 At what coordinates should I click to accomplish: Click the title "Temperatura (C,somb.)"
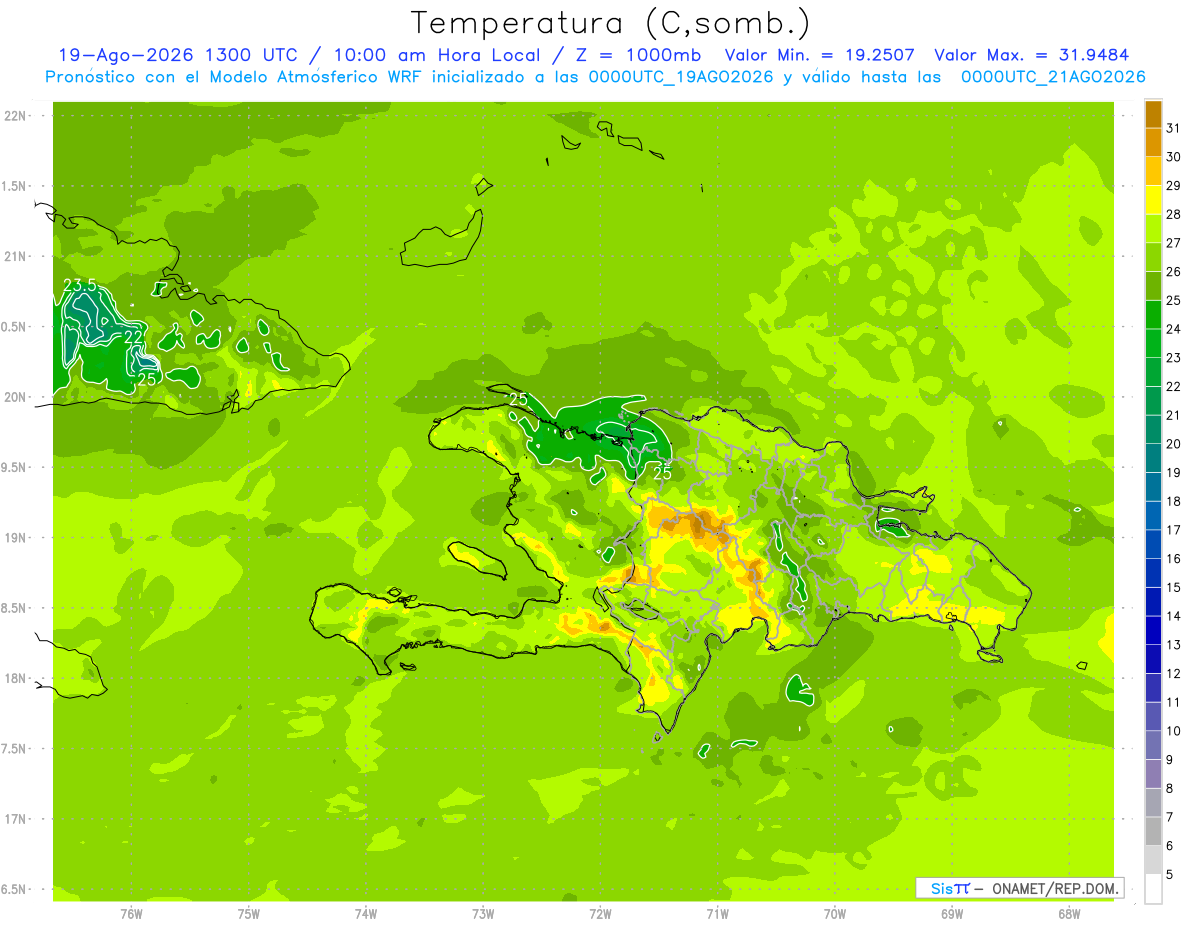coord(610,23)
